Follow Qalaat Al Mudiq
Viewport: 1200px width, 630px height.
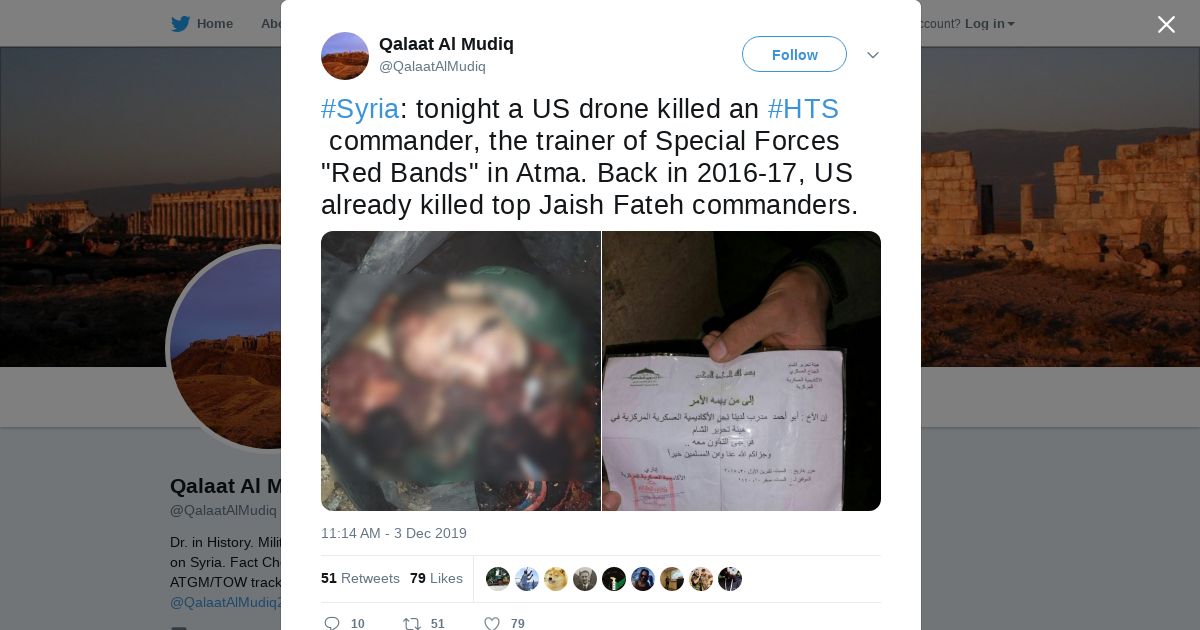click(794, 54)
